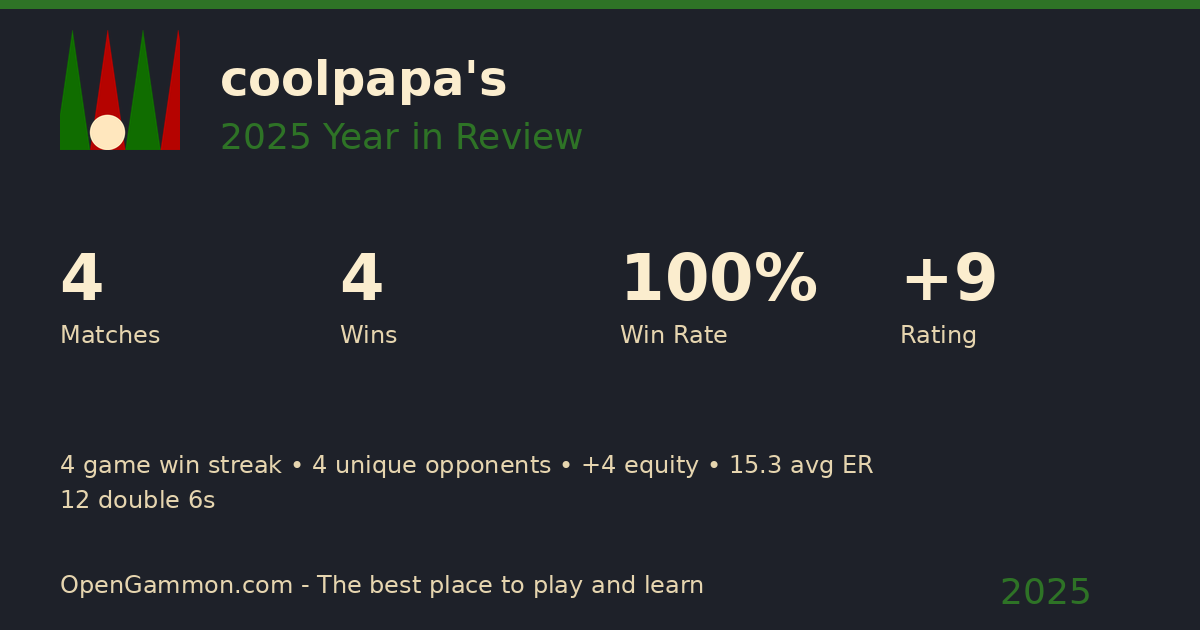This screenshot has width=1200, height=630.
Task: Select the 2025 Year in Review subtitle
Action: 401,138
